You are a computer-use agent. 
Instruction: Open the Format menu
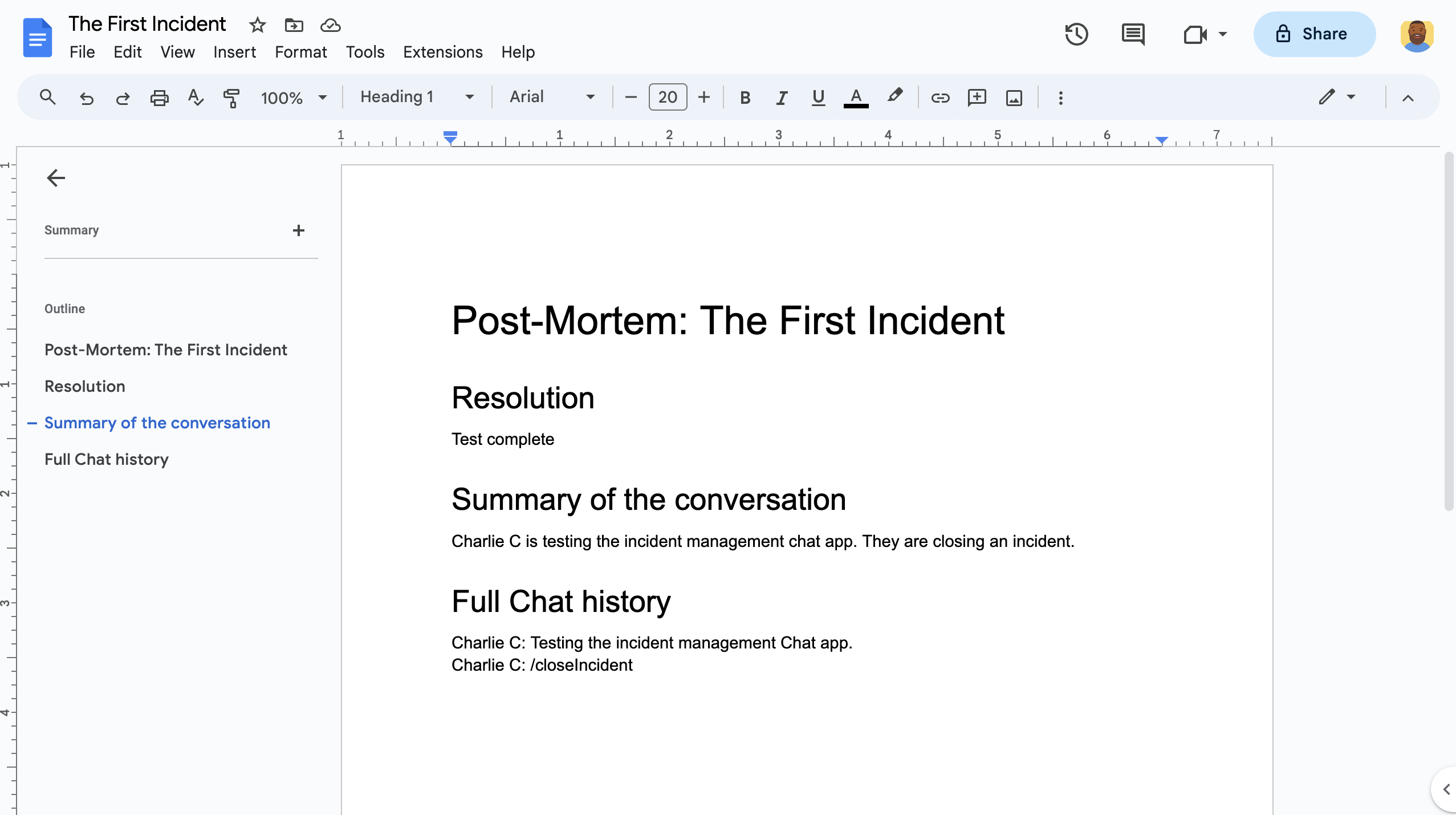[x=300, y=52]
